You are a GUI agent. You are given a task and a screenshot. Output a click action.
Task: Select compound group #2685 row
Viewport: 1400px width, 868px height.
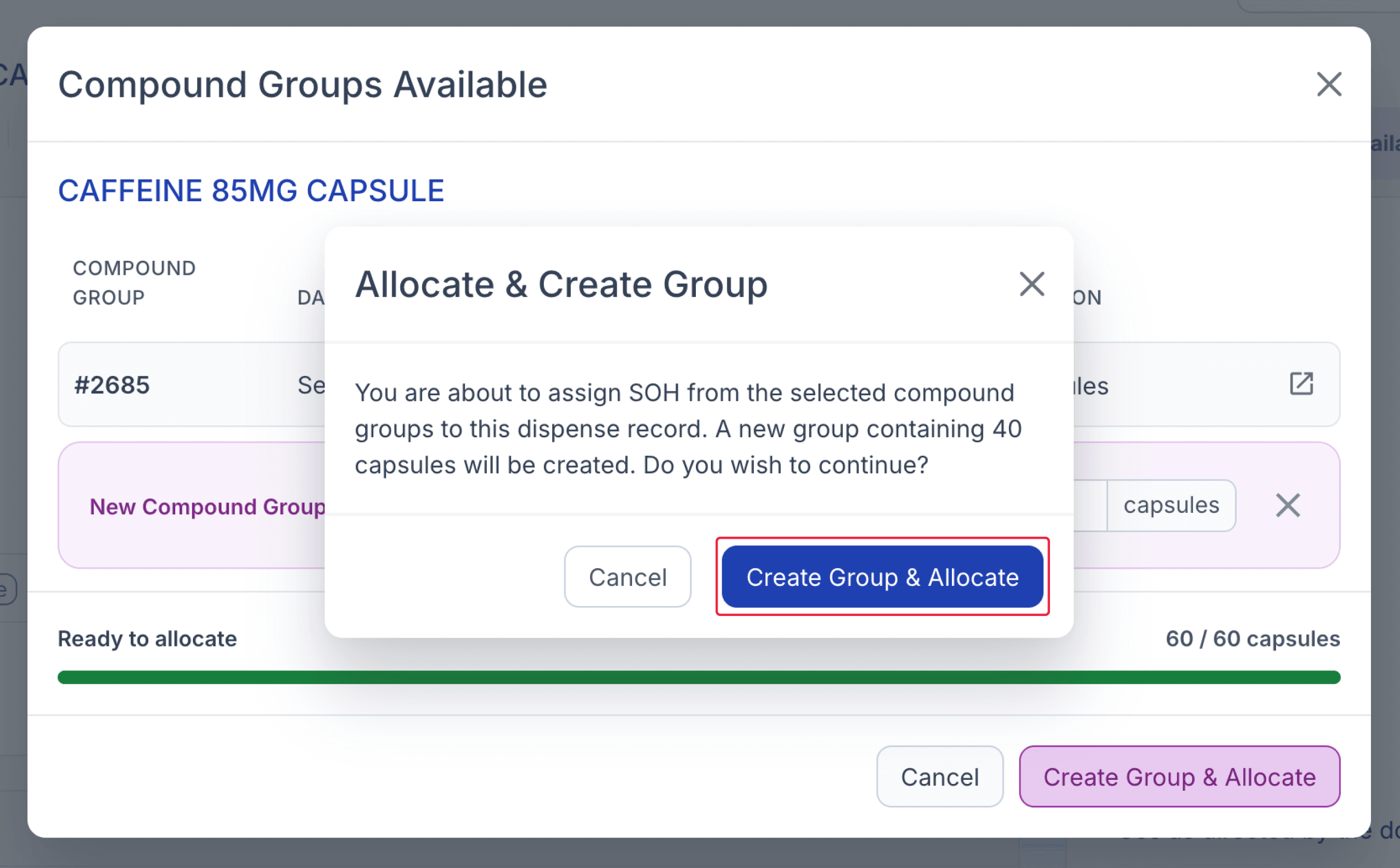pos(698,384)
